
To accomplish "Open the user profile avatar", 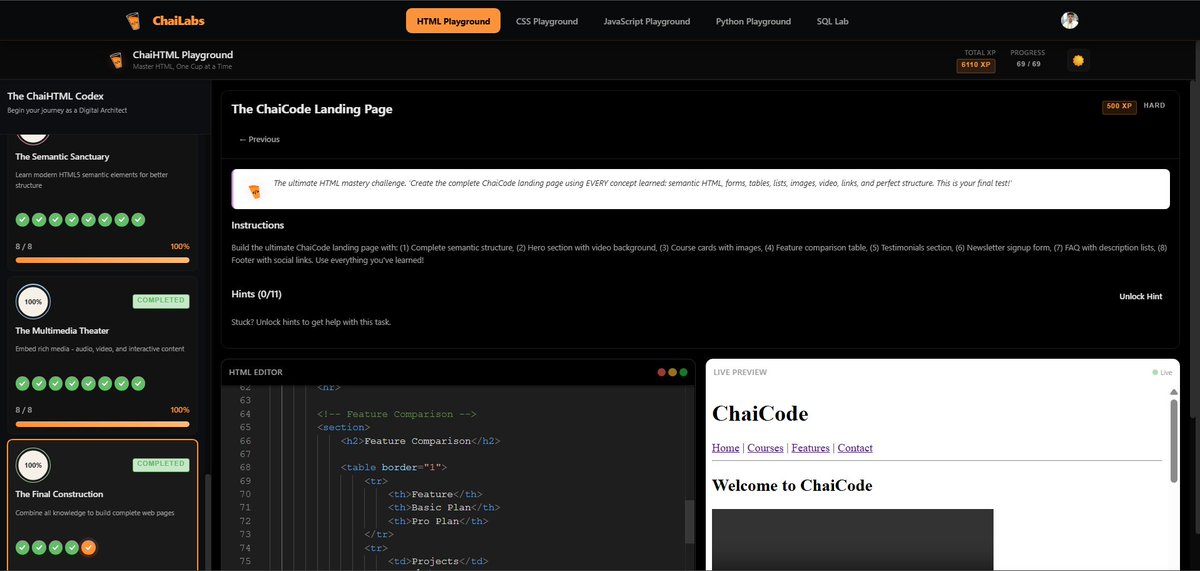I will 1070,20.
